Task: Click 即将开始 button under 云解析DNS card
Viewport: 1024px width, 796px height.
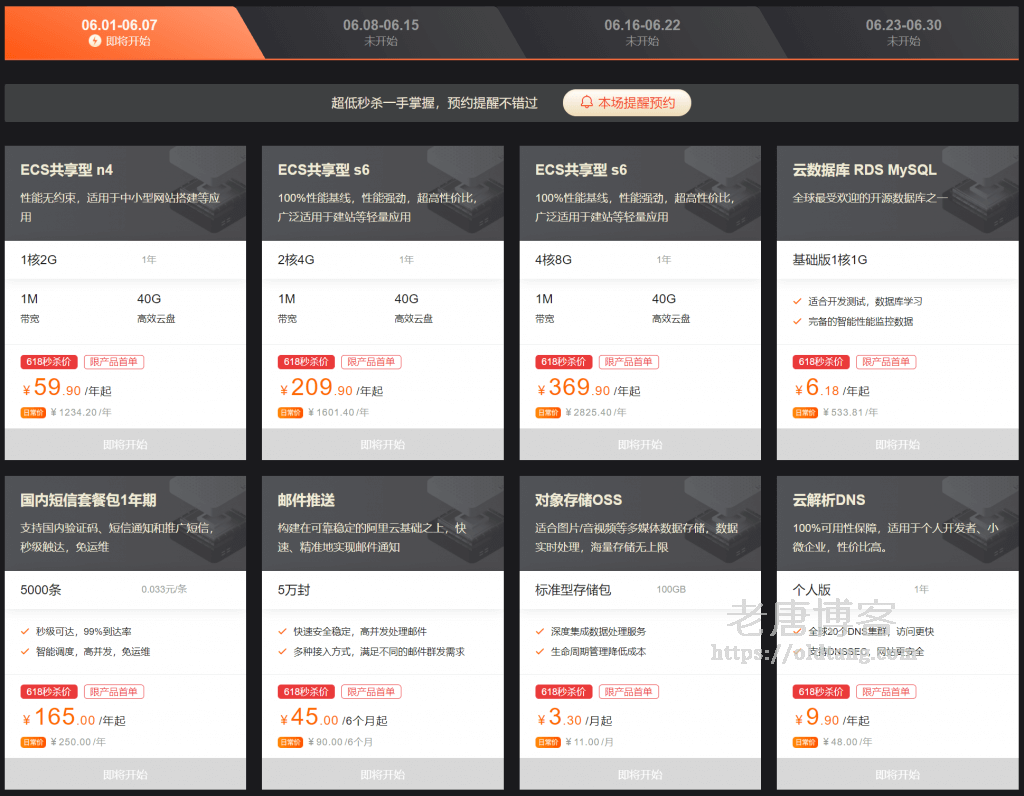Action: pos(897,774)
